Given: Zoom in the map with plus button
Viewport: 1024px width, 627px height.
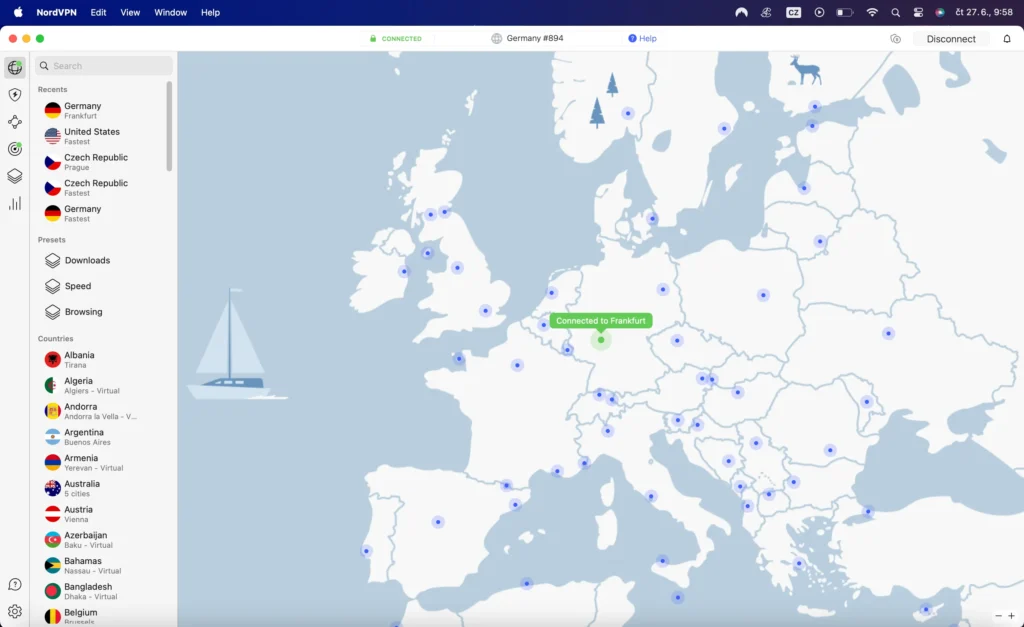Looking at the screenshot, I should (x=1011, y=616).
